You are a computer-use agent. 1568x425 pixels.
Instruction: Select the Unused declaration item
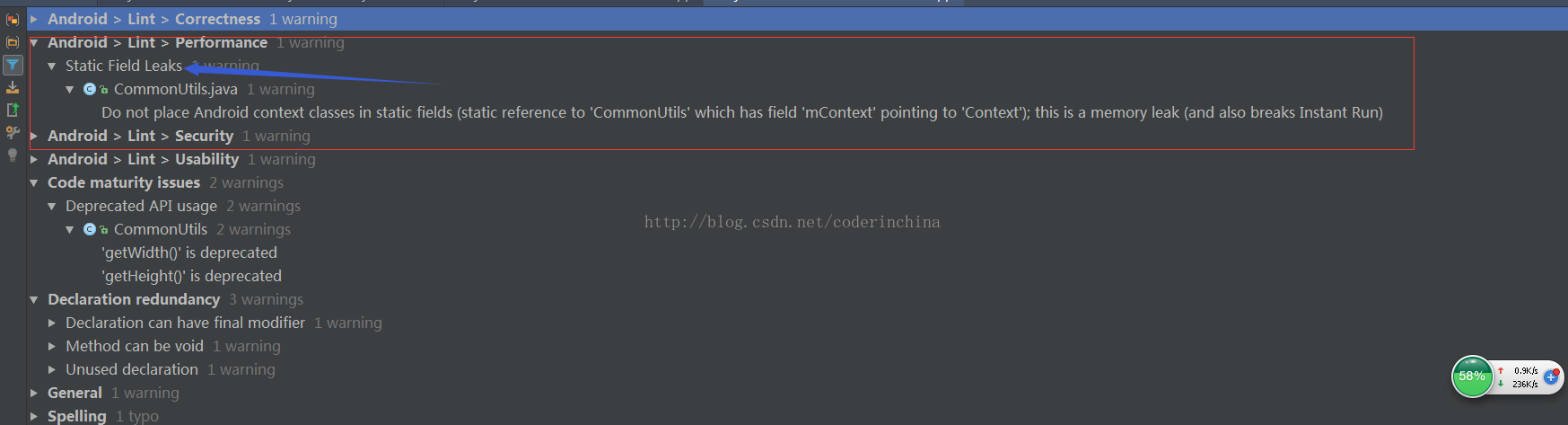(x=132, y=369)
